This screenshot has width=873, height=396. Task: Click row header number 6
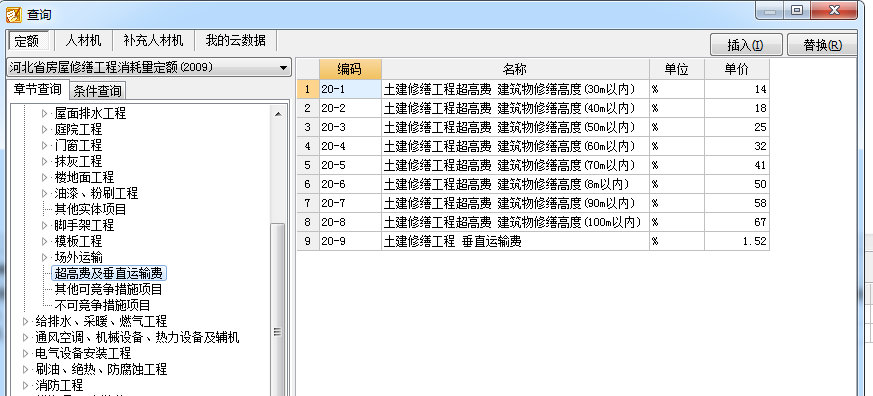[x=308, y=184]
